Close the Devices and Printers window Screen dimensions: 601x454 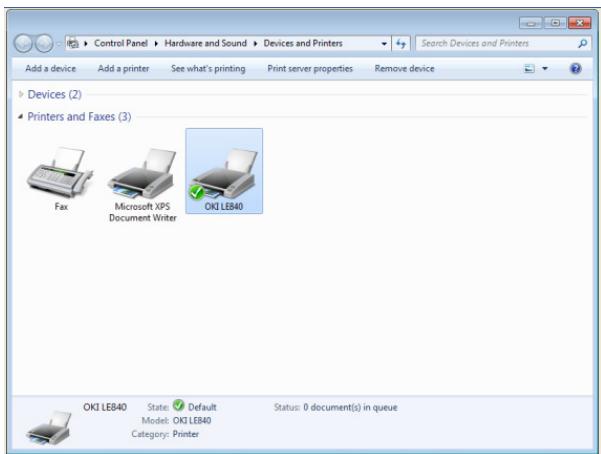(580, 23)
